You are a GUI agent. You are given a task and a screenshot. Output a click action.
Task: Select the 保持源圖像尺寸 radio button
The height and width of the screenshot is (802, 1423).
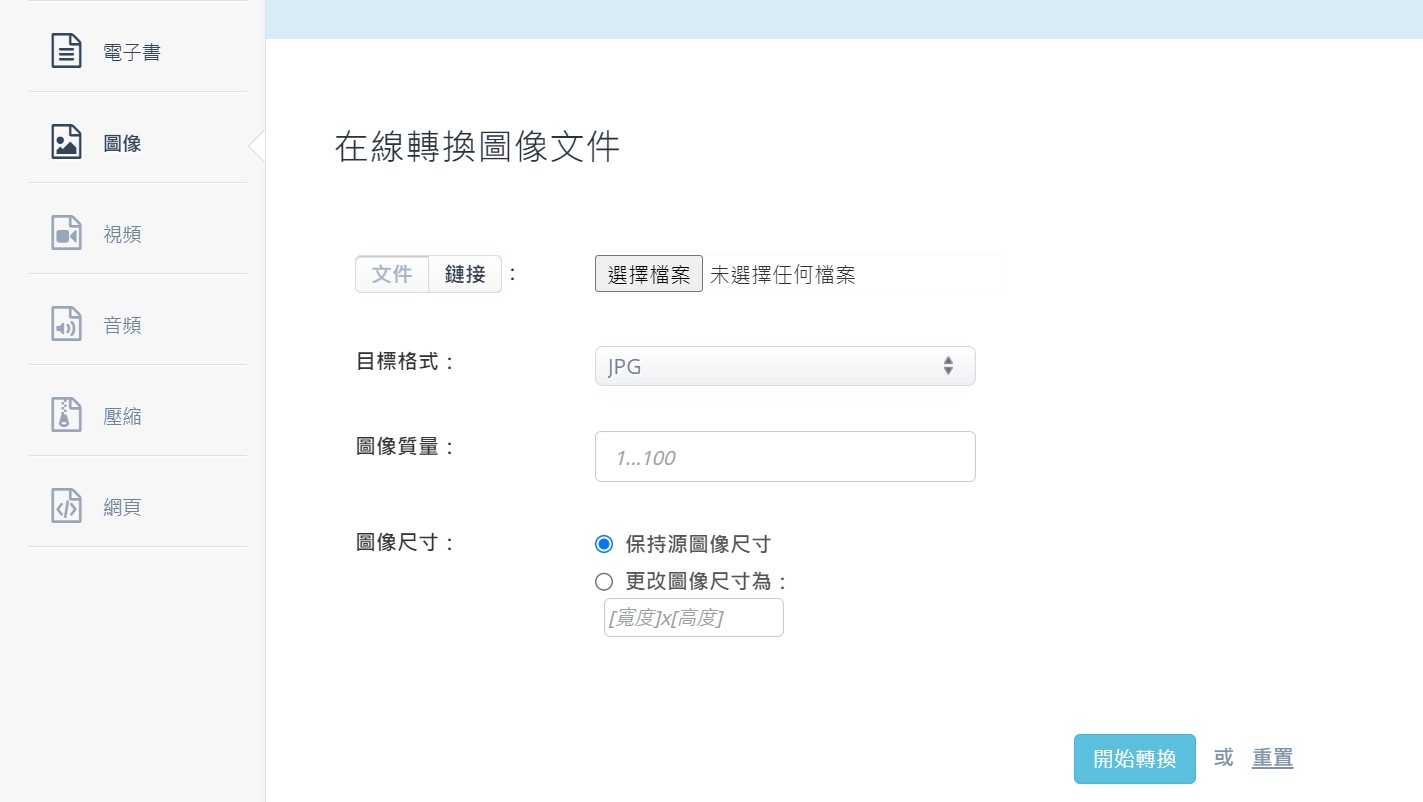coord(604,544)
